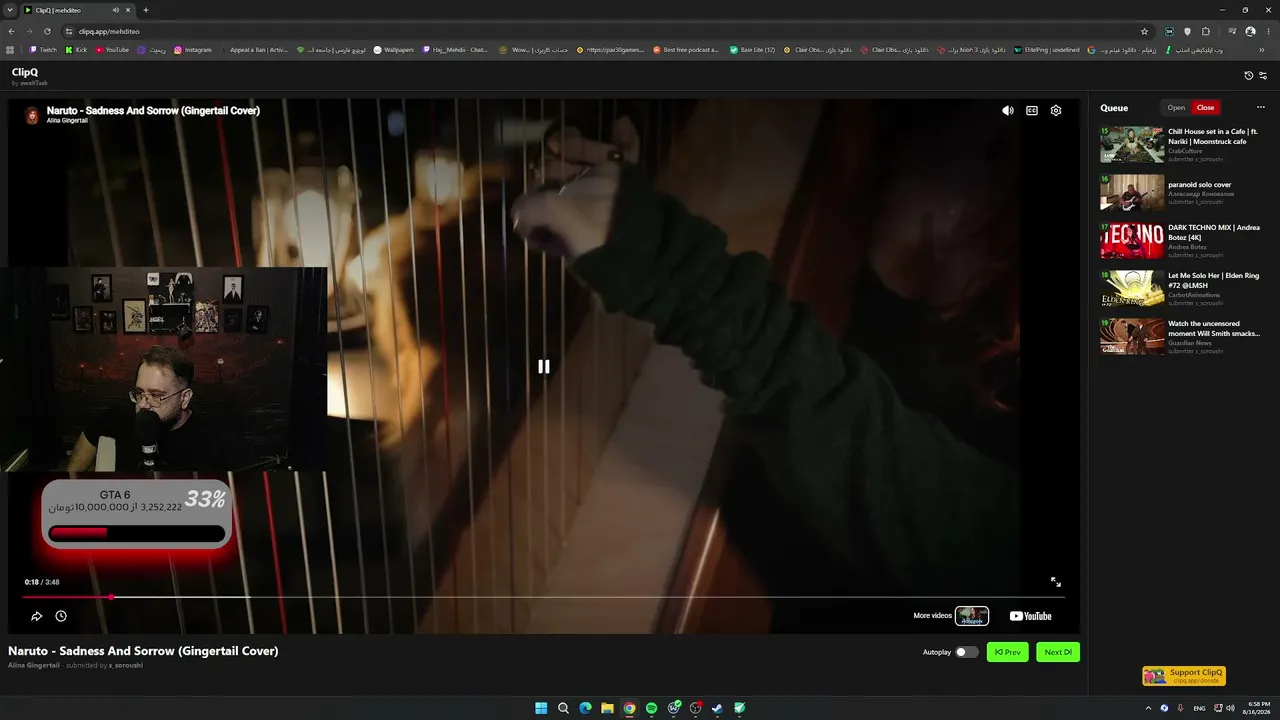1280x720 pixels.
Task: Open Steam from the taskbar
Action: click(717, 708)
